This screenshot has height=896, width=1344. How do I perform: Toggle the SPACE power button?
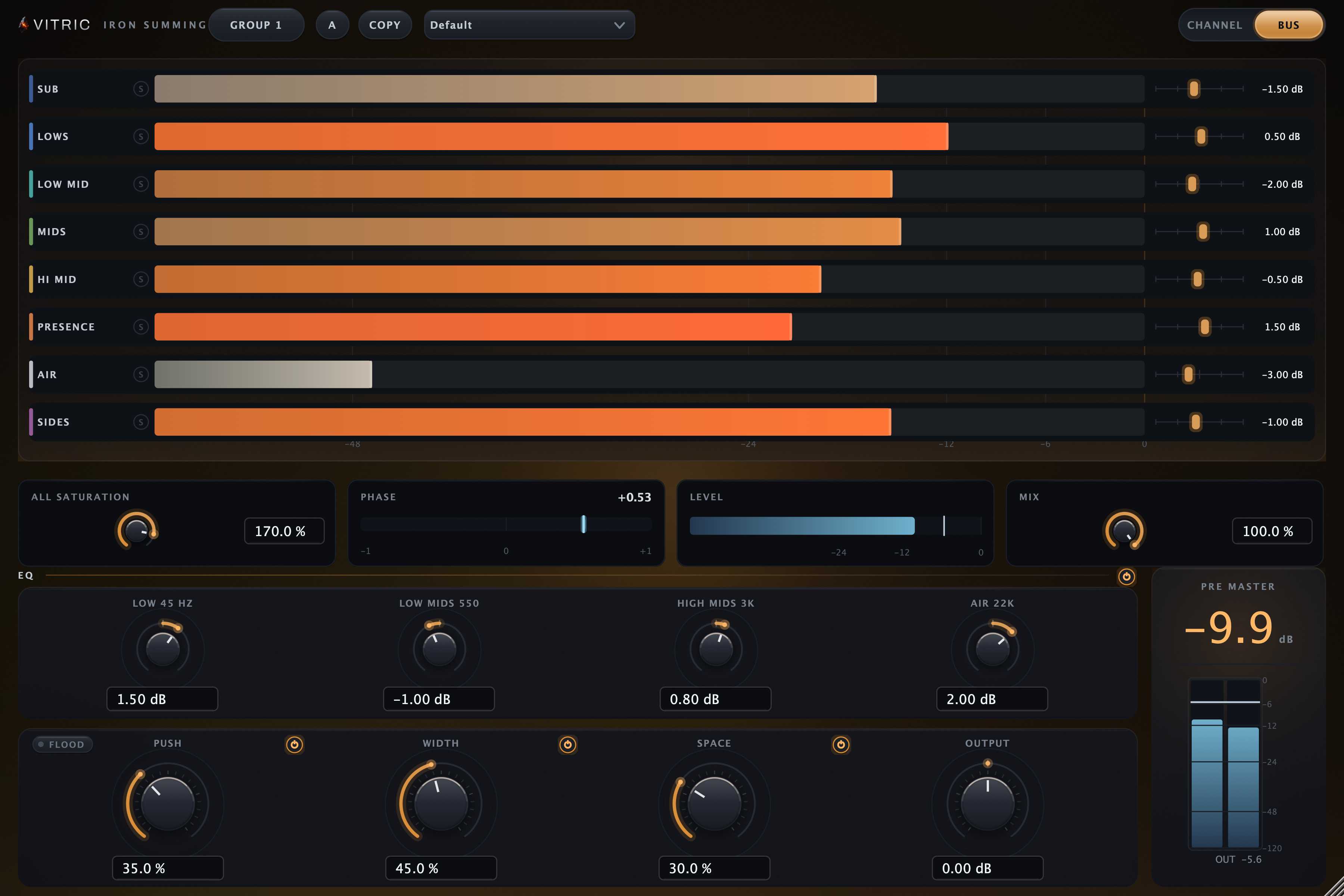tap(841, 744)
